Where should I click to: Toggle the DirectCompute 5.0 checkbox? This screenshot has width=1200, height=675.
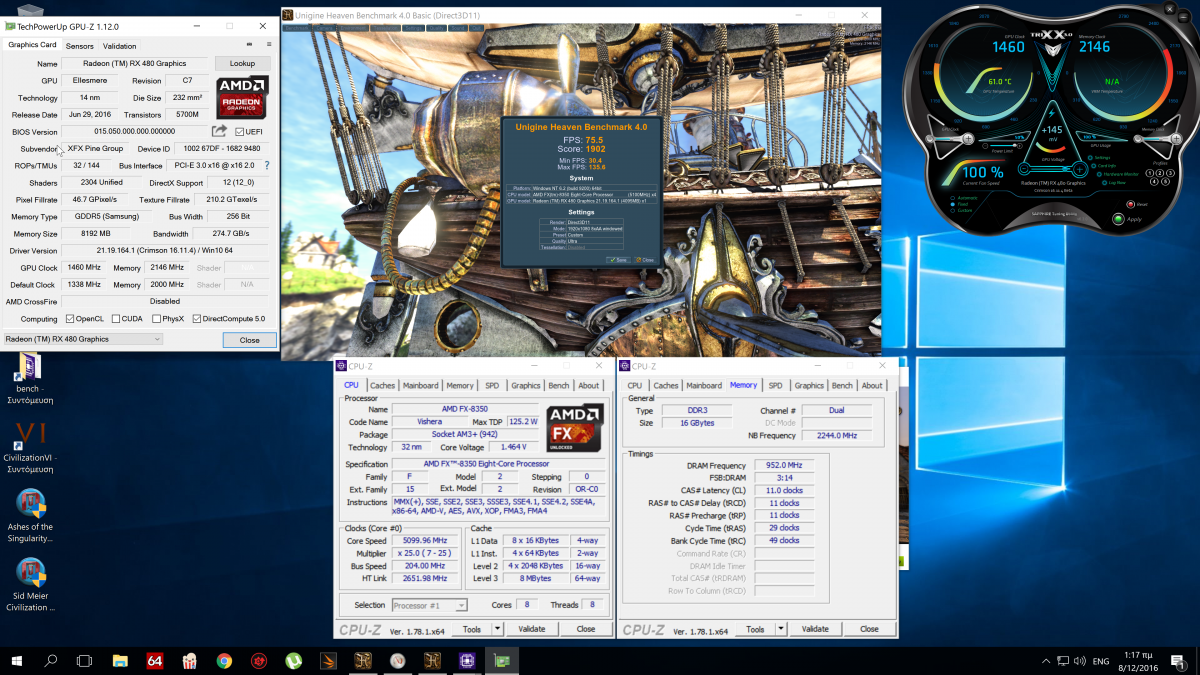tap(198, 319)
